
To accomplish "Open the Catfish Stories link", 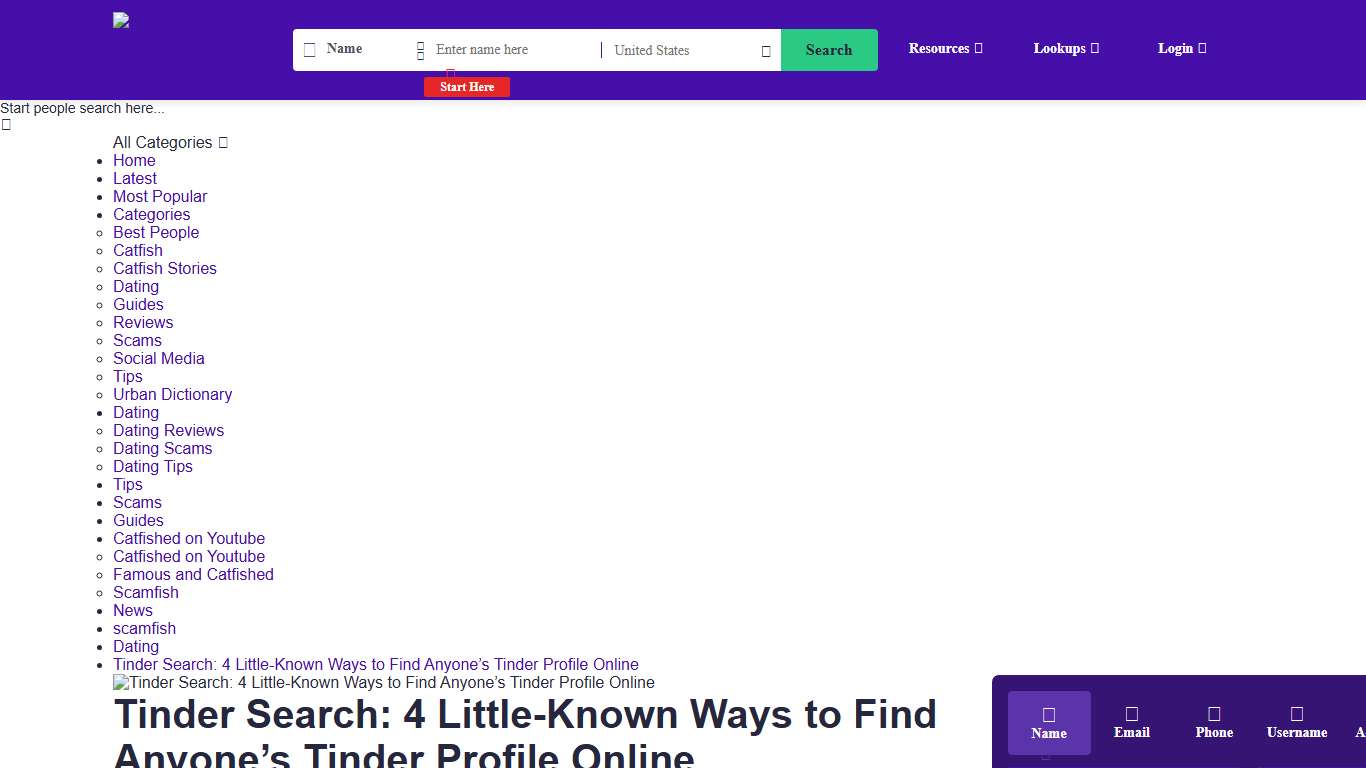I will click(x=165, y=268).
